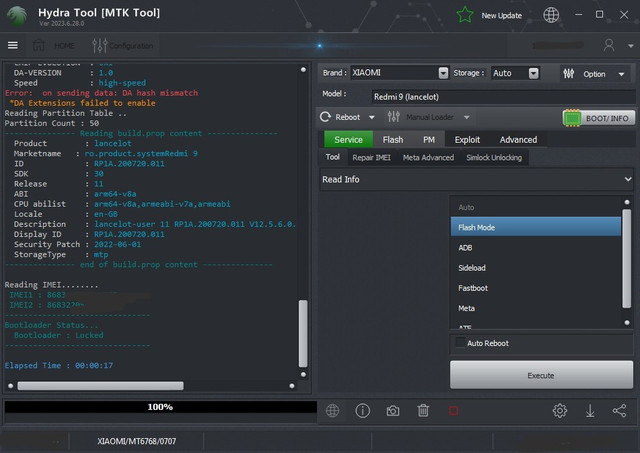Click the Configuration label

tap(131, 46)
